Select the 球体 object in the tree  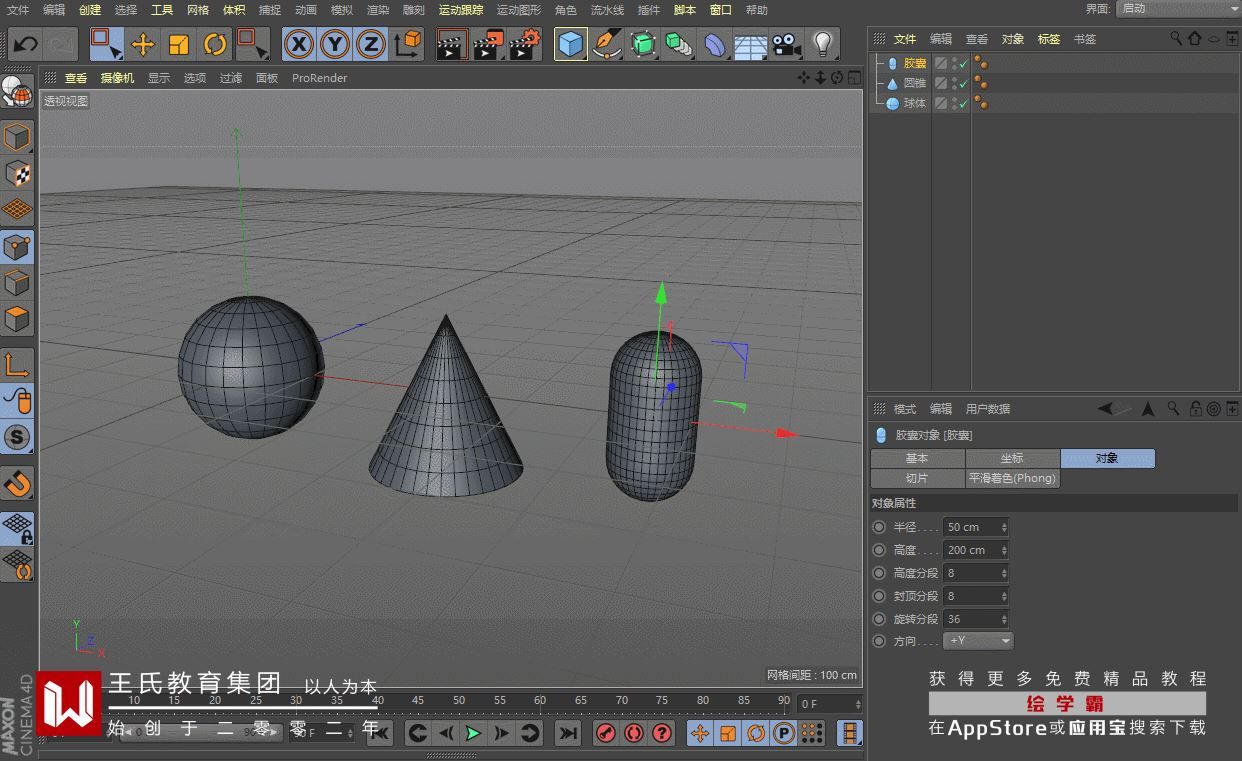[914, 103]
